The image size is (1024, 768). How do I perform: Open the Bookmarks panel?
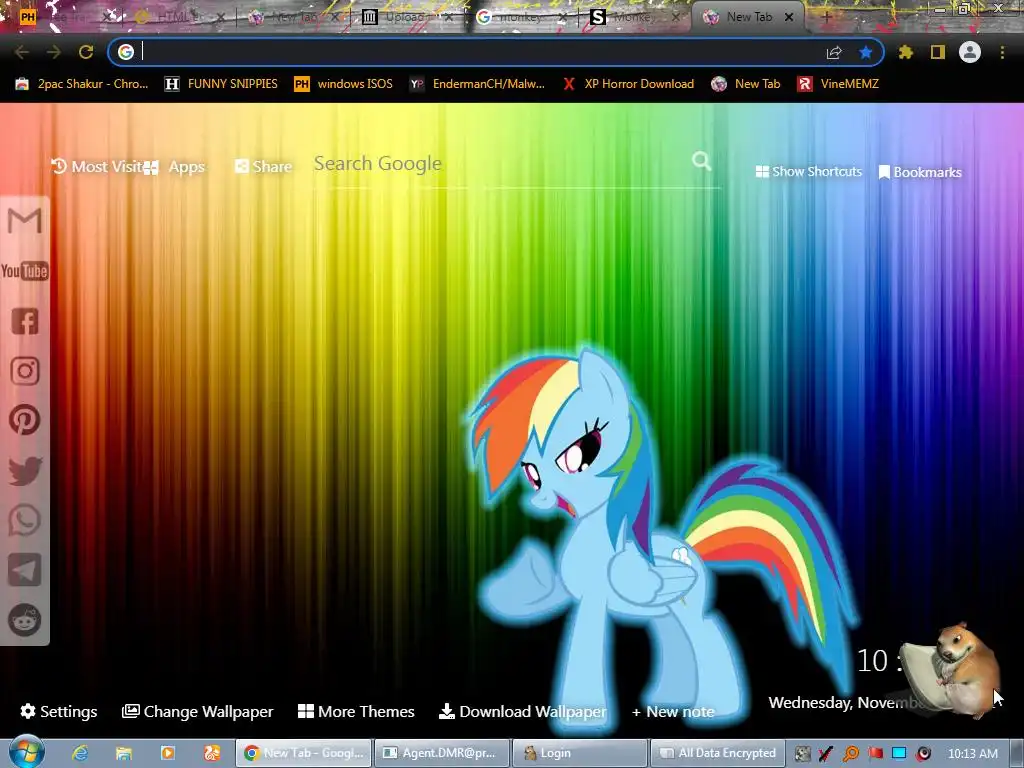point(920,172)
